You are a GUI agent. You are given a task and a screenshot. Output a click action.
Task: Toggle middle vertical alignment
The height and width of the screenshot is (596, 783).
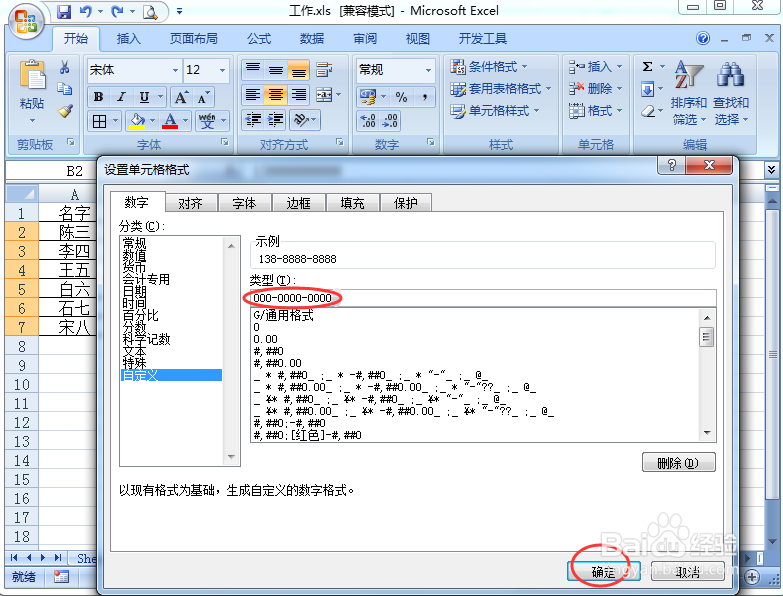(276, 69)
